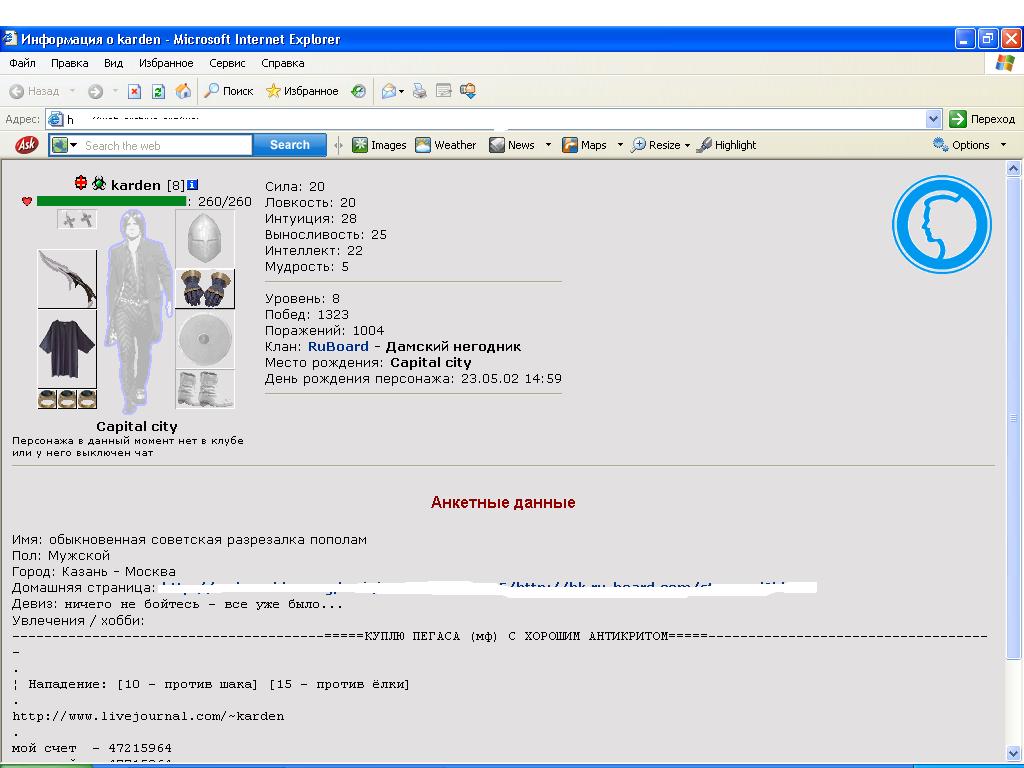Select the blue gloves equipment slot
The image size is (1024, 768).
[x=204, y=289]
